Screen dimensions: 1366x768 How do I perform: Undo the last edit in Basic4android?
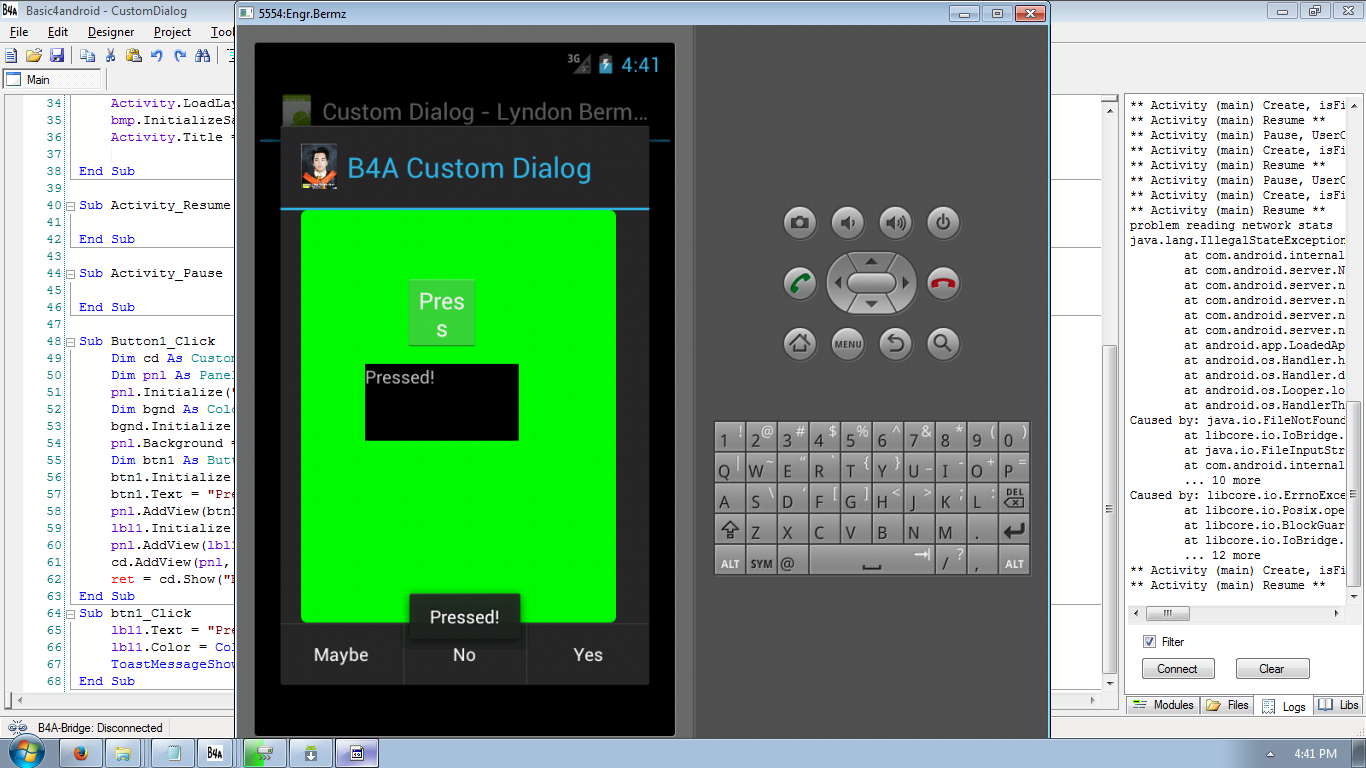(157, 56)
